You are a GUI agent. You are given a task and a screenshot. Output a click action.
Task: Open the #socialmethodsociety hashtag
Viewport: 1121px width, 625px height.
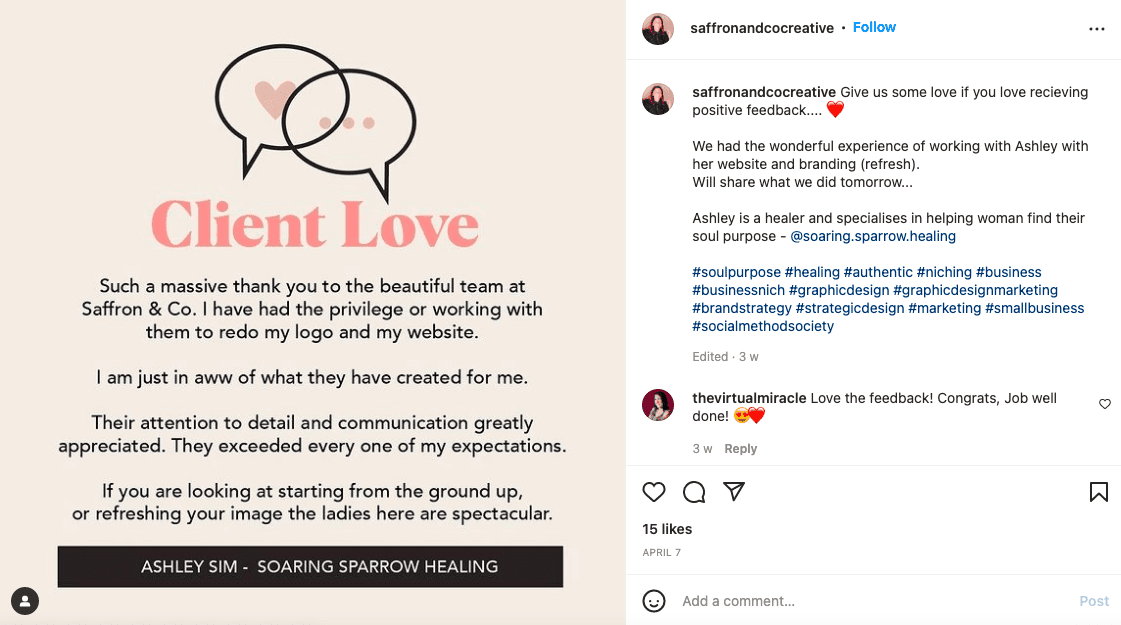coord(763,326)
